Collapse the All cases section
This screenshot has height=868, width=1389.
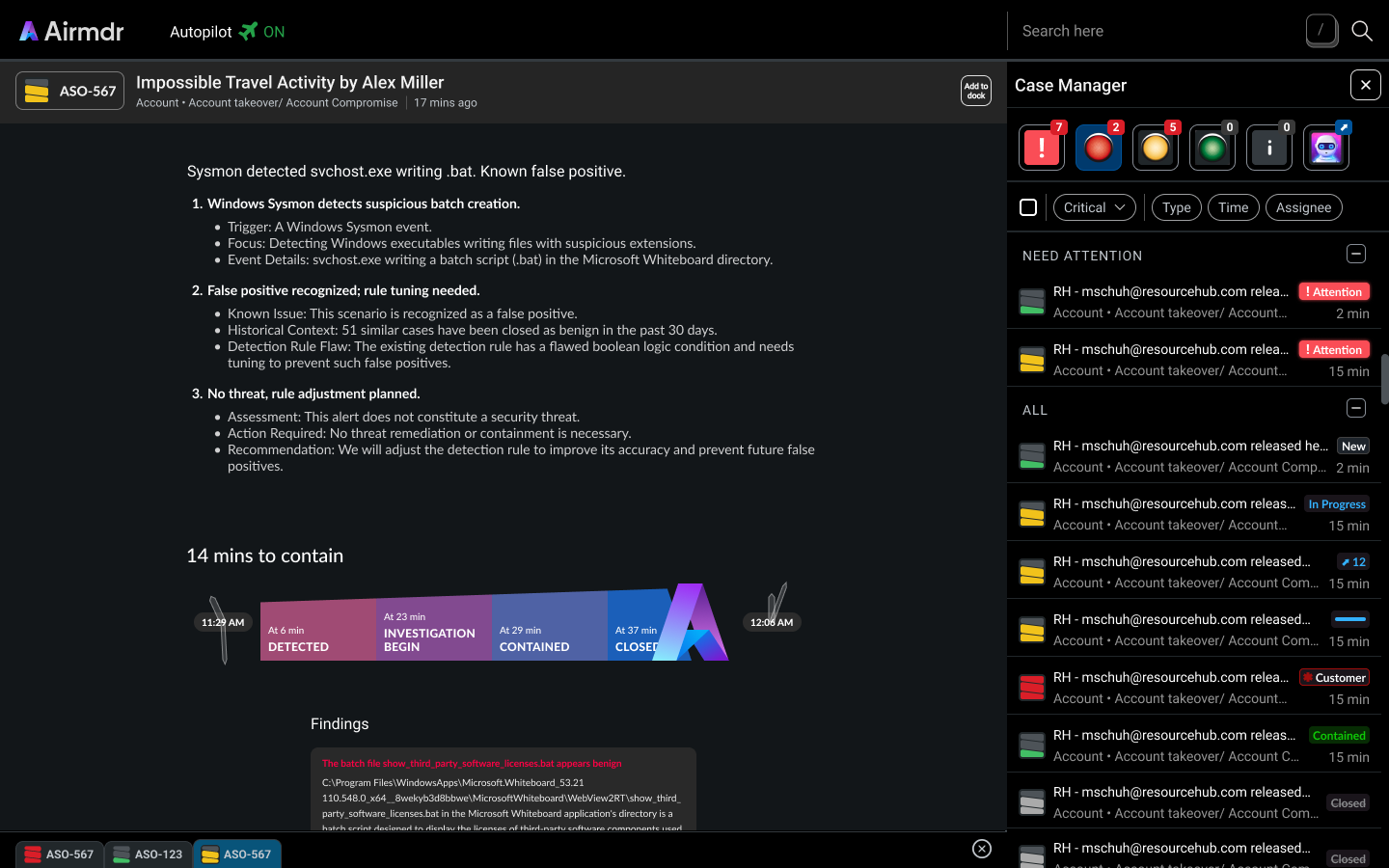pos(1355,409)
